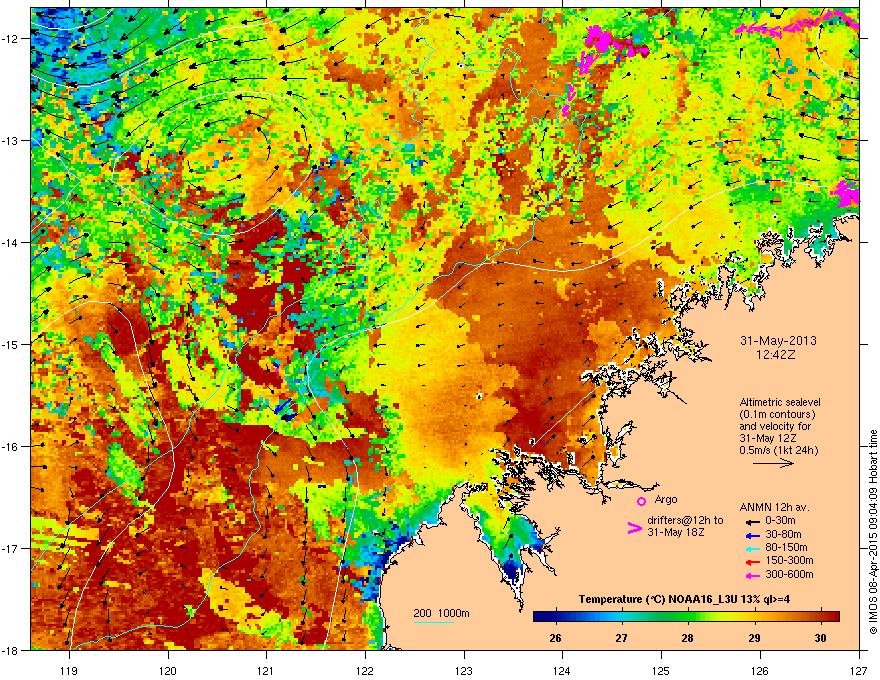This screenshot has height=680, width=880.
Task: Click the cyan 200 1000m depth contour line sample
Action: tap(434, 622)
